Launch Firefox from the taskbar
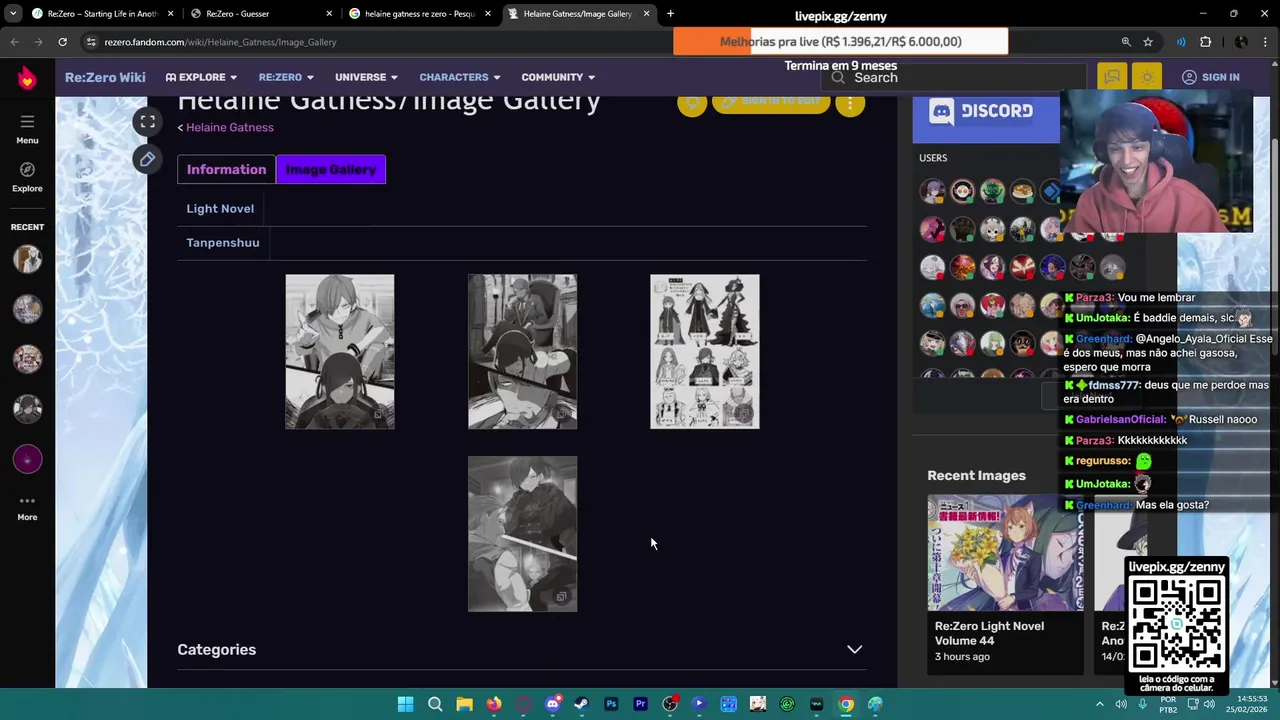This screenshot has width=1280, height=720. click(493, 704)
